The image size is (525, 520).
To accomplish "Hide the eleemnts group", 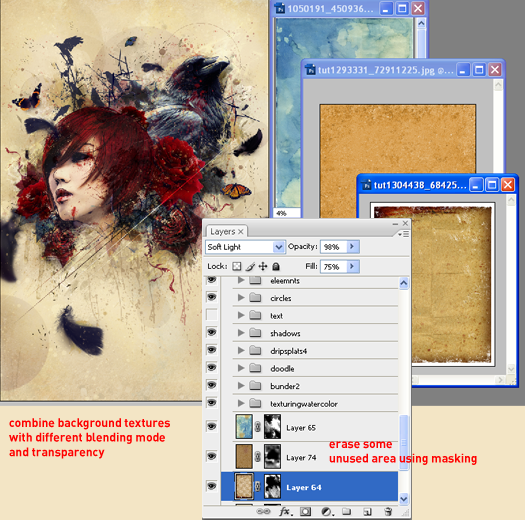I will coord(212,280).
